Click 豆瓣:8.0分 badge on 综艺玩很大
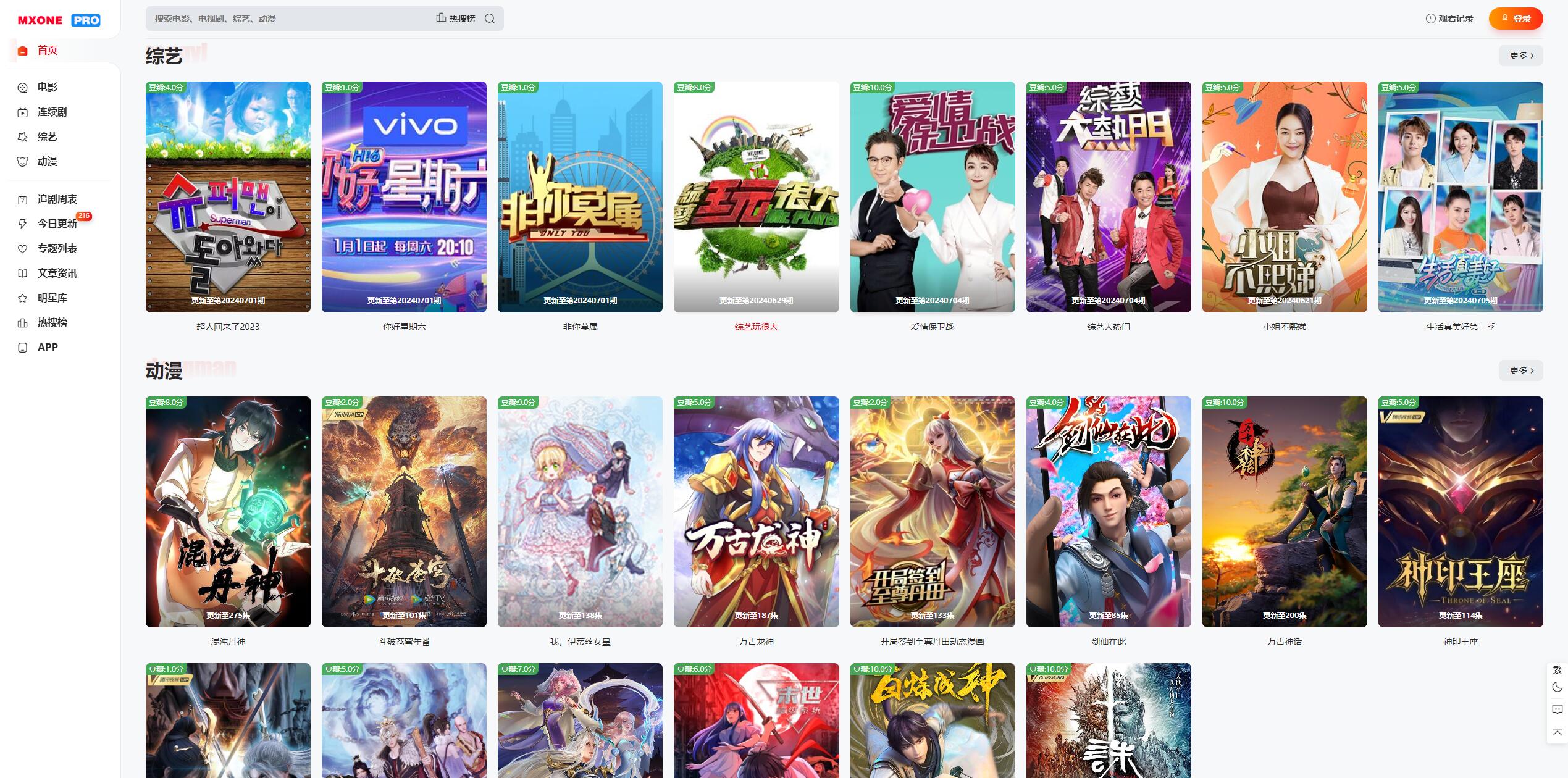1568x778 pixels. tap(694, 88)
